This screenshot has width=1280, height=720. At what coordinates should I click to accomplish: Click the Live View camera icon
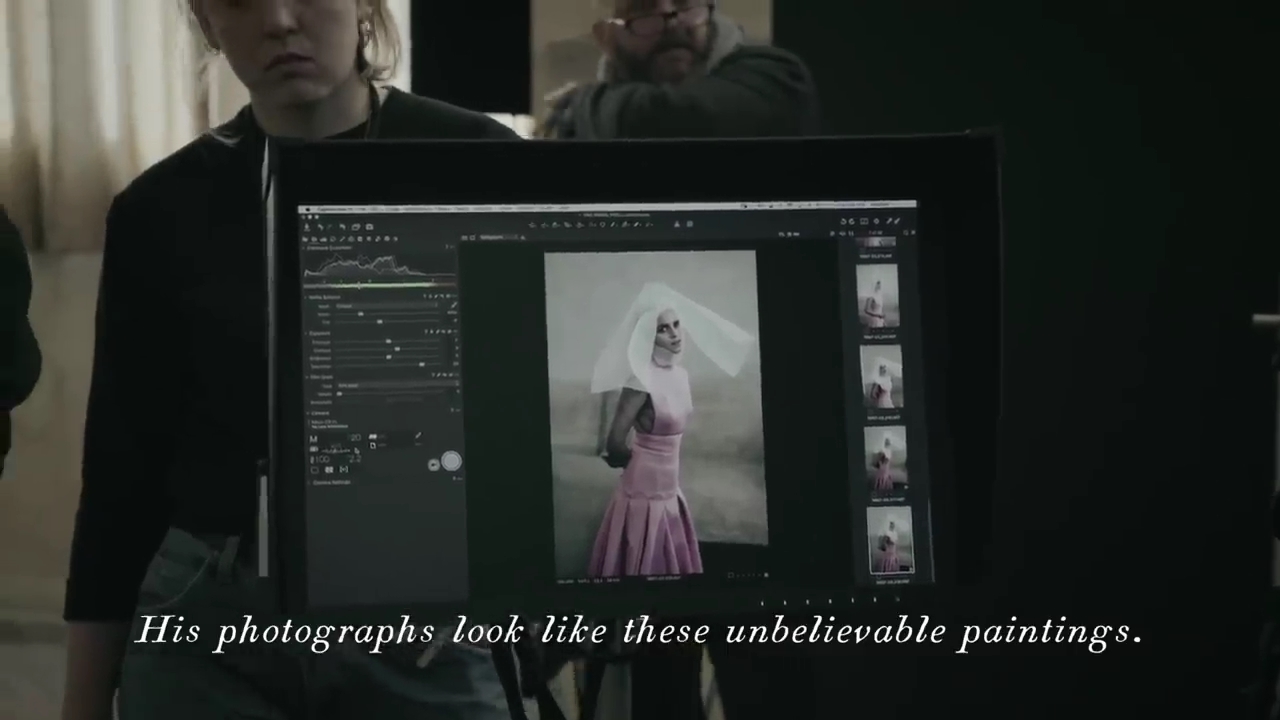pyautogui.click(x=433, y=464)
